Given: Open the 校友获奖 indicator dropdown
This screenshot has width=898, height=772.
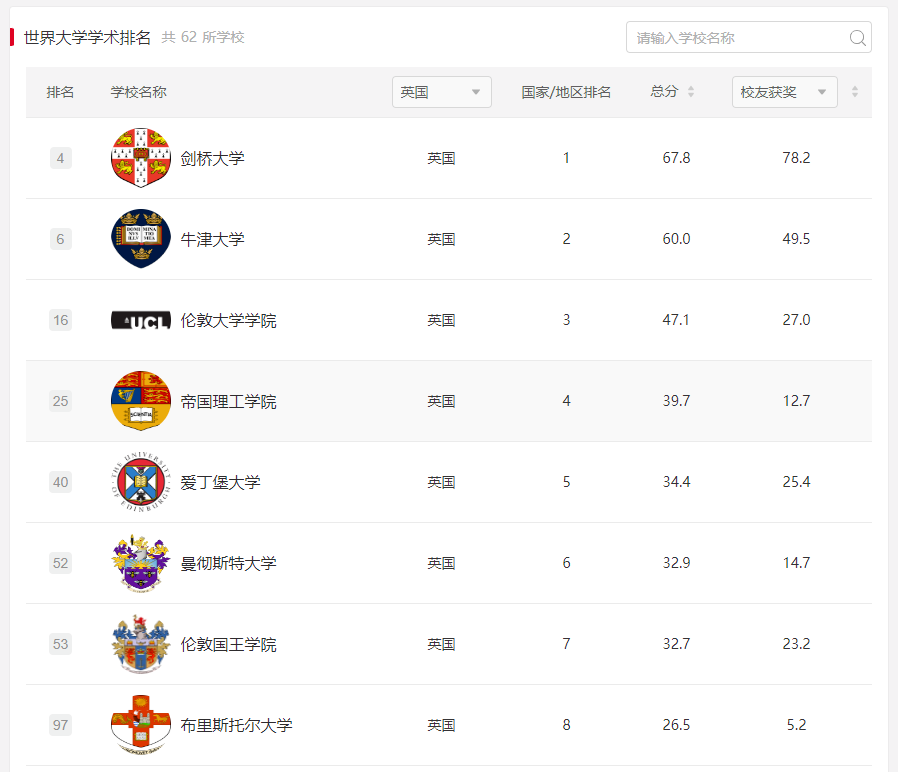Looking at the screenshot, I should pos(784,91).
